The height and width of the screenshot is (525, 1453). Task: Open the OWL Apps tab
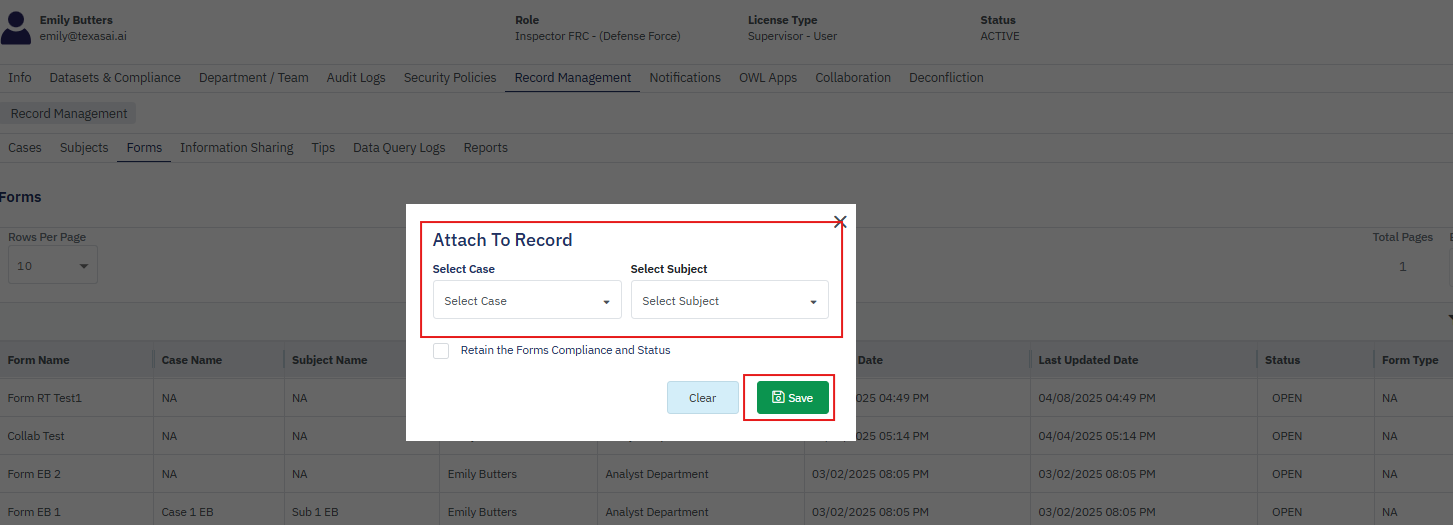point(768,78)
